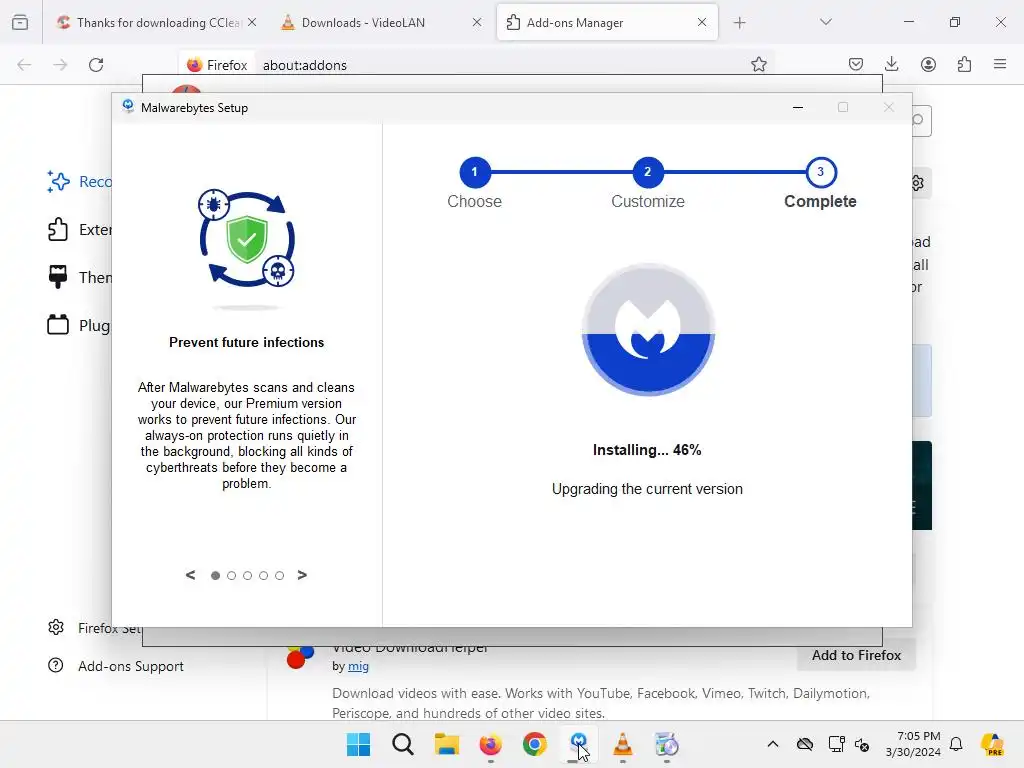The height and width of the screenshot is (768, 1024).
Task: Show hidden system tray icons
Action: (x=773, y=744)
